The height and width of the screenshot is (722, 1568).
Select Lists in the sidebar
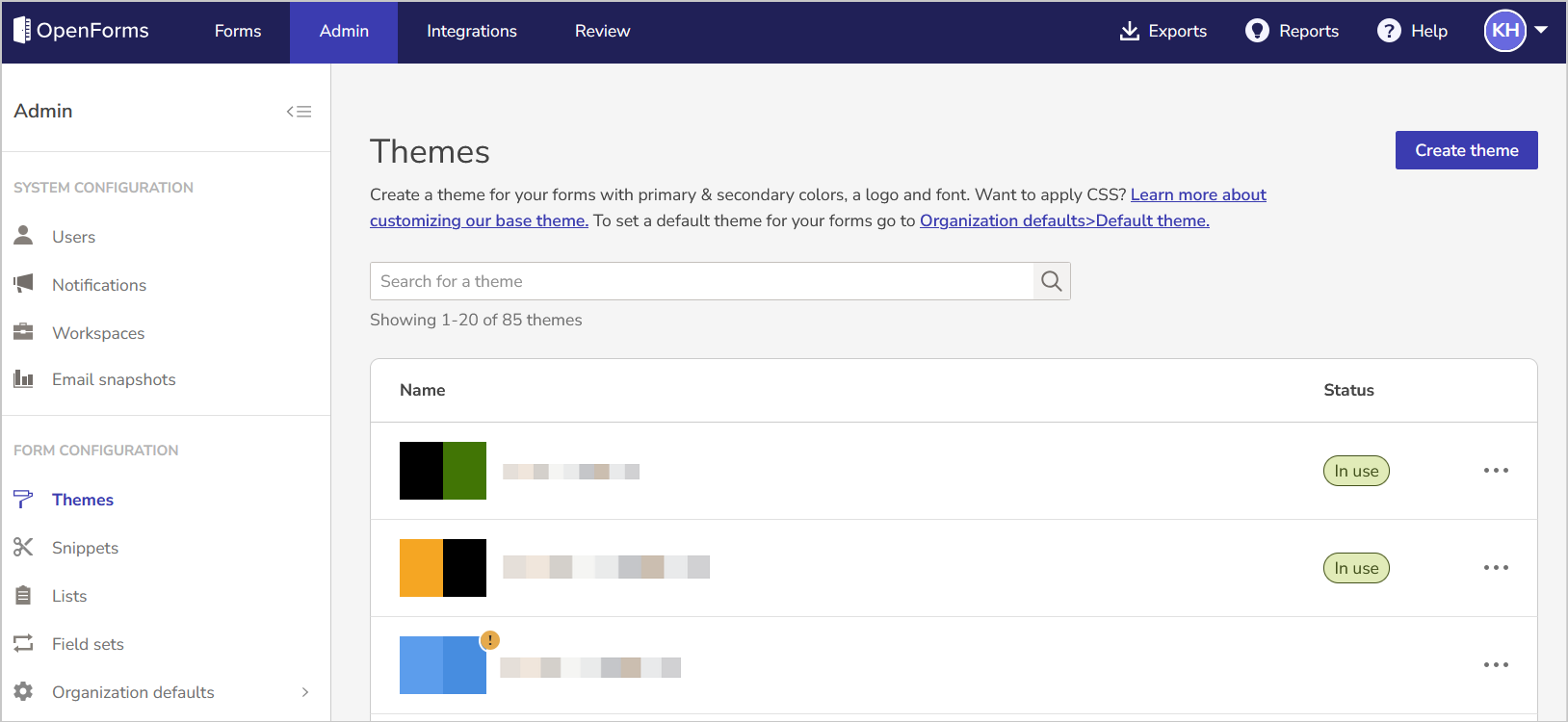coord(69,596)
